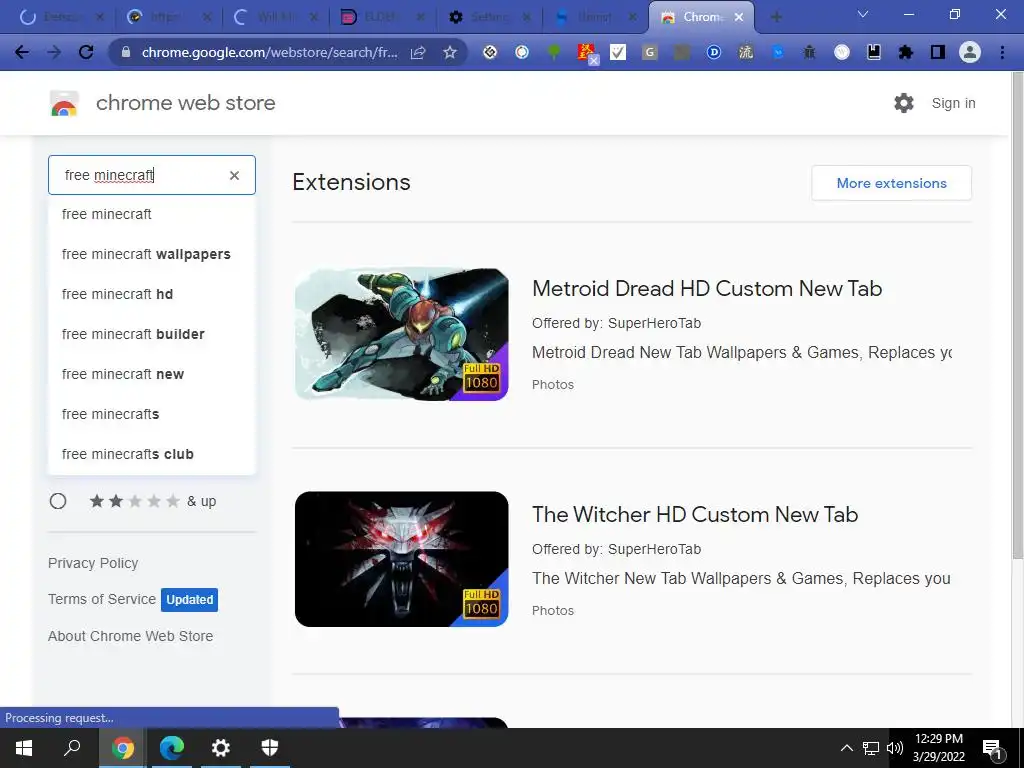Open the Privacy Policy link
This screenshot has height=768, width=1024.
coord(93,563)
